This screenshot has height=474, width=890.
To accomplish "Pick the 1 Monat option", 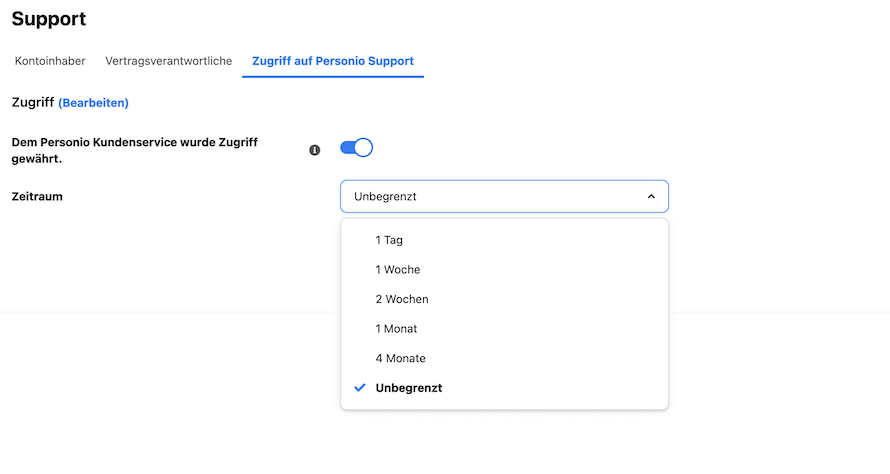I will click(504, 329).
